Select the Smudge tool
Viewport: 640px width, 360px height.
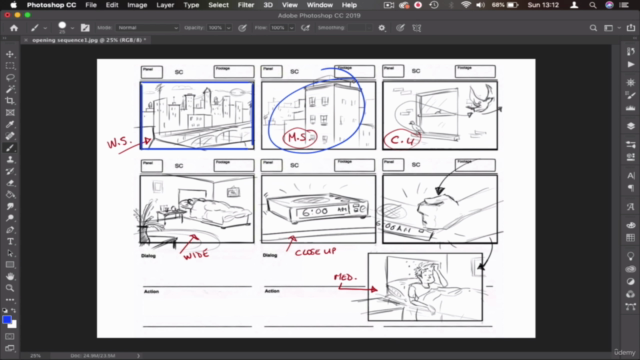click(10, 207)
